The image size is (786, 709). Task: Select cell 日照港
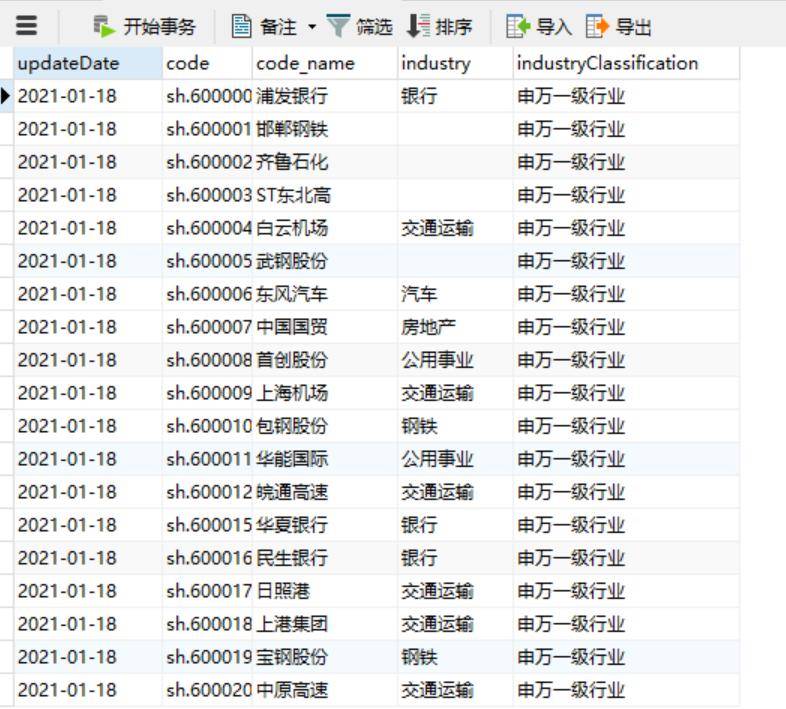pyautogui.click(x=325, y=591)
